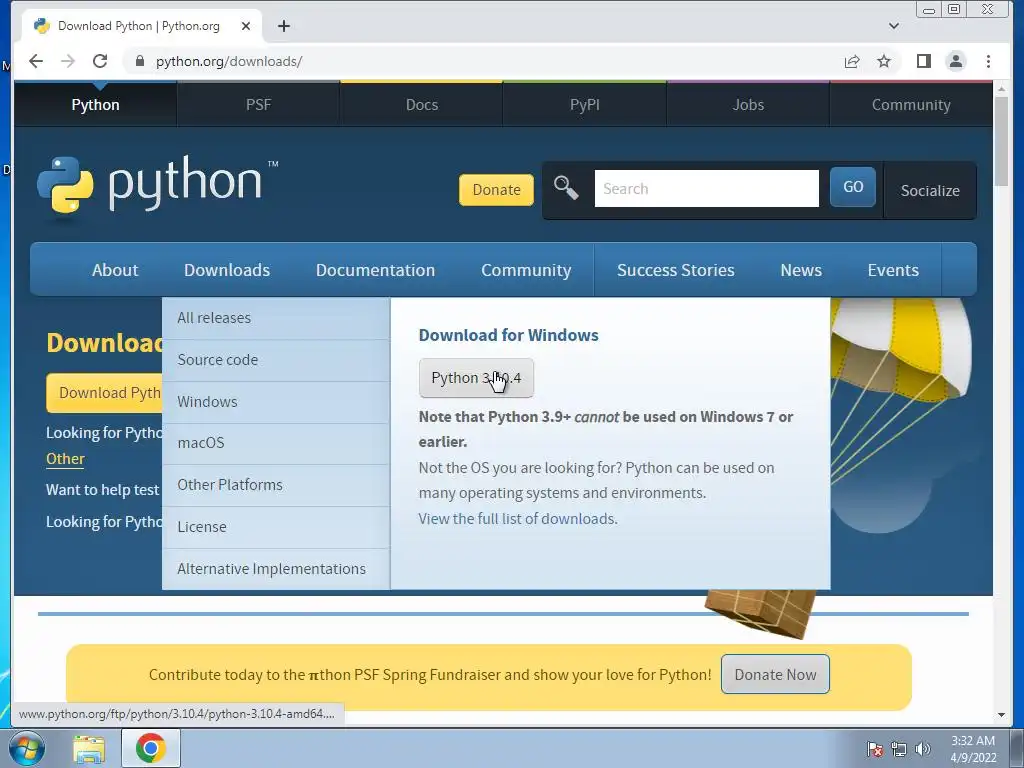1024x768 pixels.
Task: Open the Chrome side panel icon
Action: (923, 61)
